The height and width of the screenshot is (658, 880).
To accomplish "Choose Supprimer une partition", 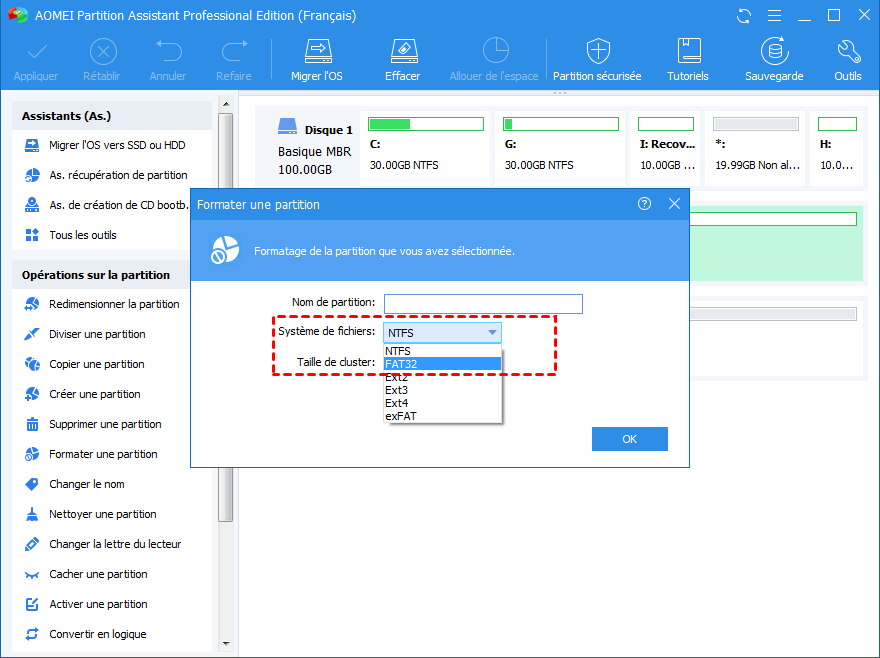I will click(x=93, y=424).
